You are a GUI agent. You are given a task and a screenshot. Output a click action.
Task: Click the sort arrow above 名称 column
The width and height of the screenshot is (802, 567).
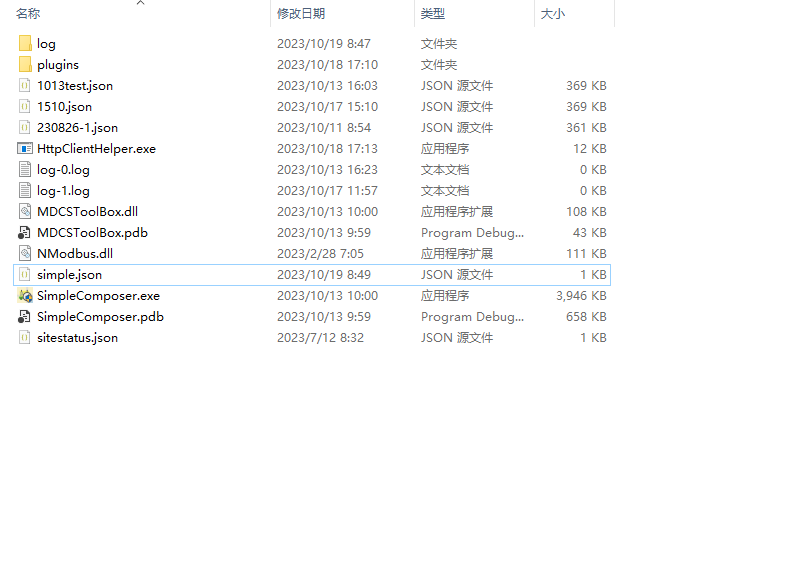click(140, 3)
